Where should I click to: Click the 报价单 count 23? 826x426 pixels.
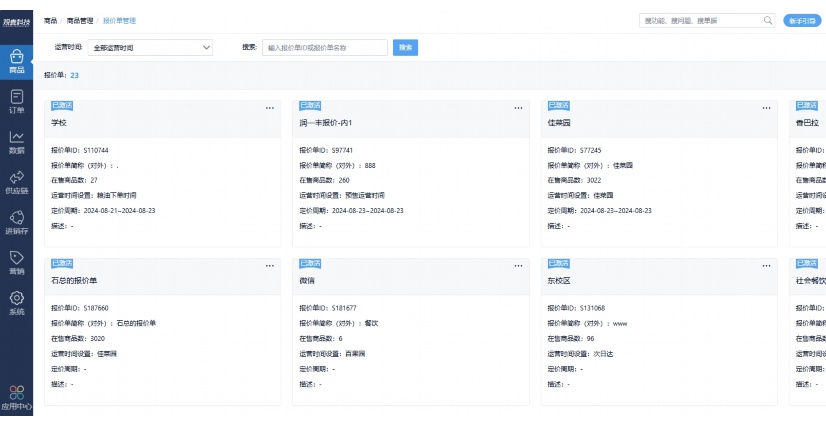point(74,75)
